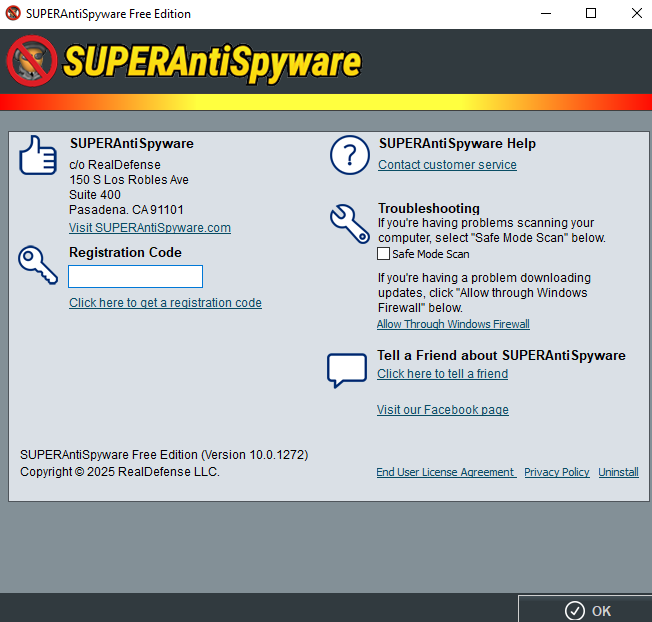
Task: Click here to get a registration code link
Action: point(165,303)
